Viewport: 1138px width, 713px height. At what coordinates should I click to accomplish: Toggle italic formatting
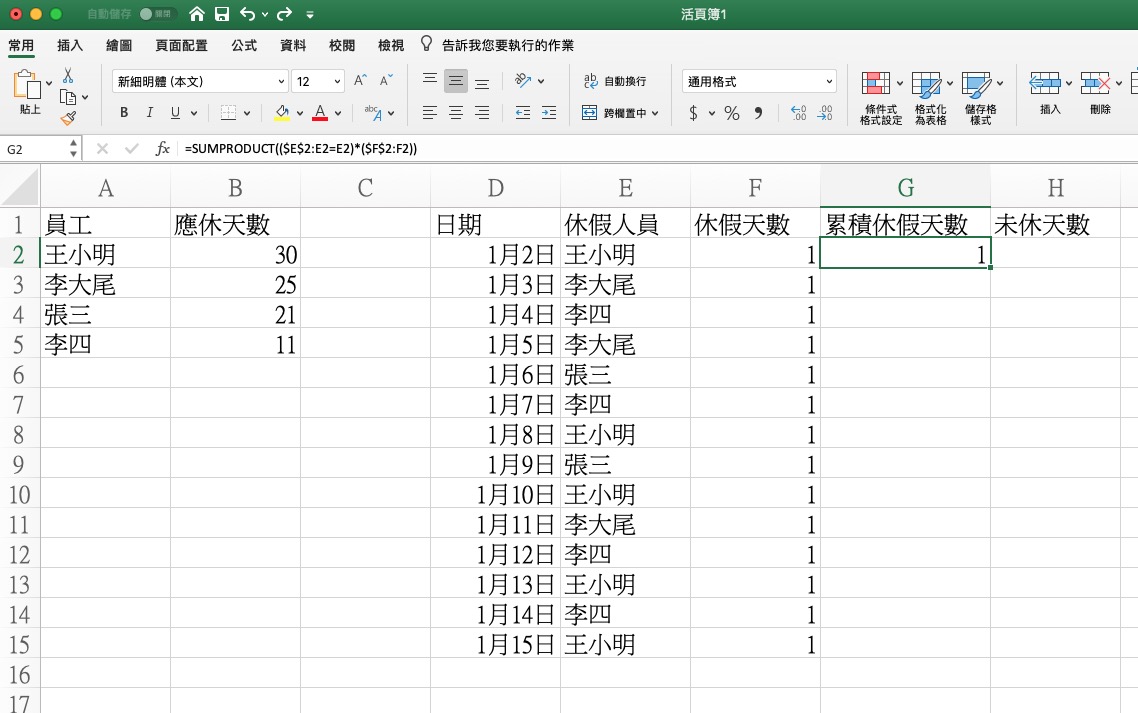(x=150, y=113)
